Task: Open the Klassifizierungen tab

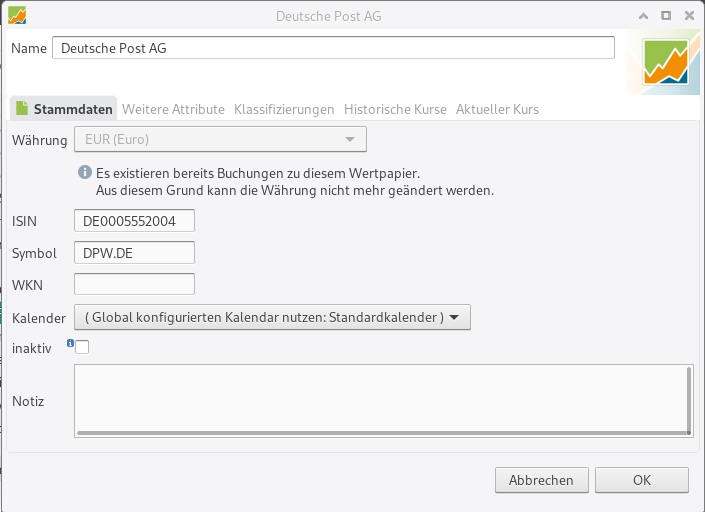Action: pos(284,109)
